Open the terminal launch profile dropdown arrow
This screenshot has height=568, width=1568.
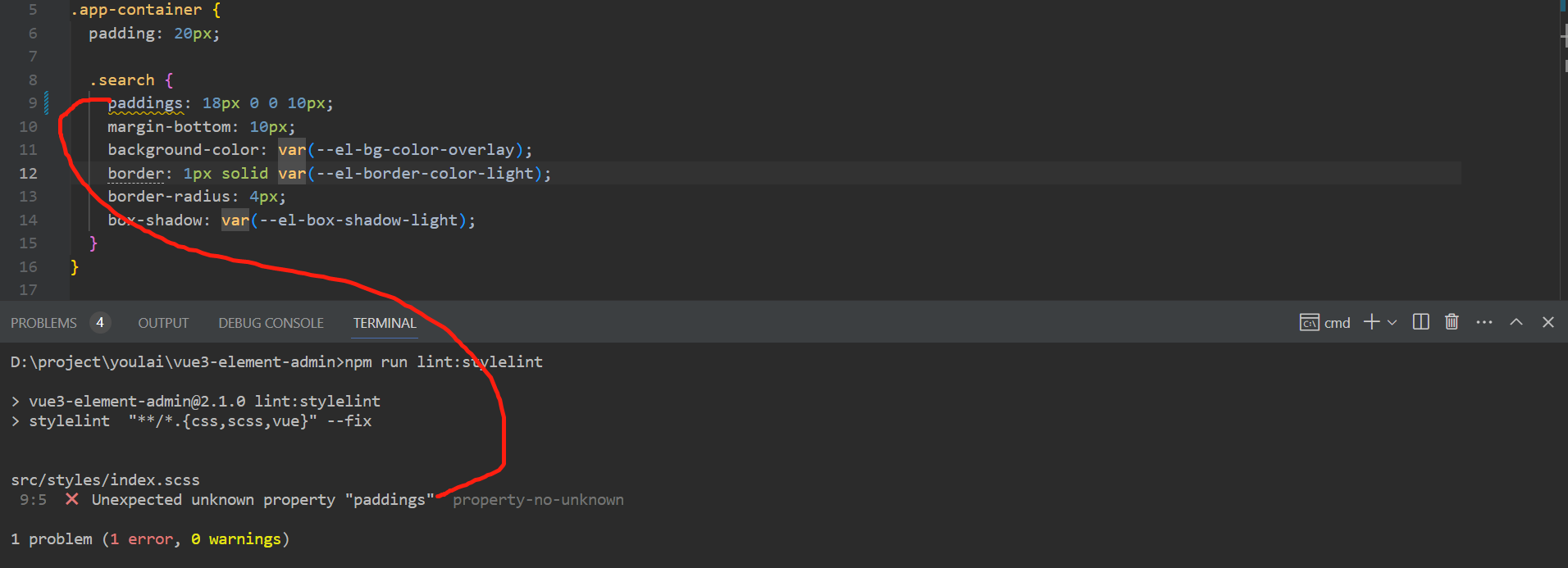pyautogui.click(x=1392, y=323)
